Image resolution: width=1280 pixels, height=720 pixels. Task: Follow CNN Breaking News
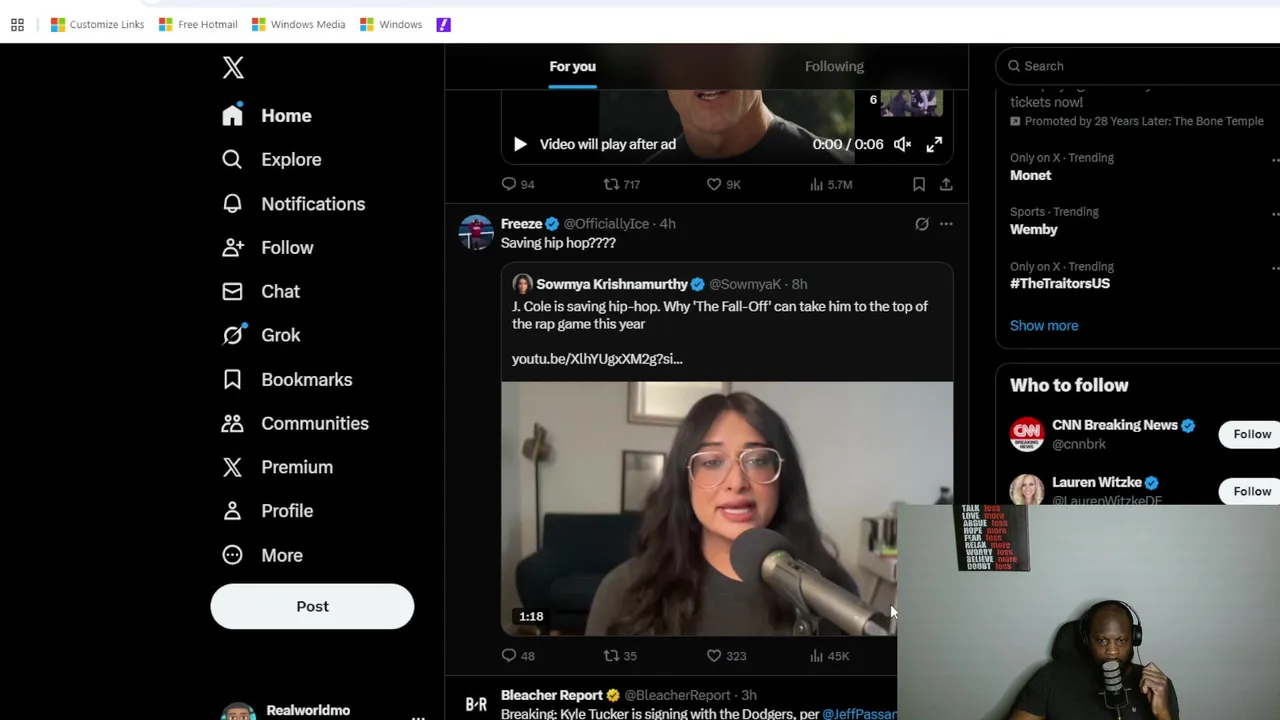pos(1251,434)
